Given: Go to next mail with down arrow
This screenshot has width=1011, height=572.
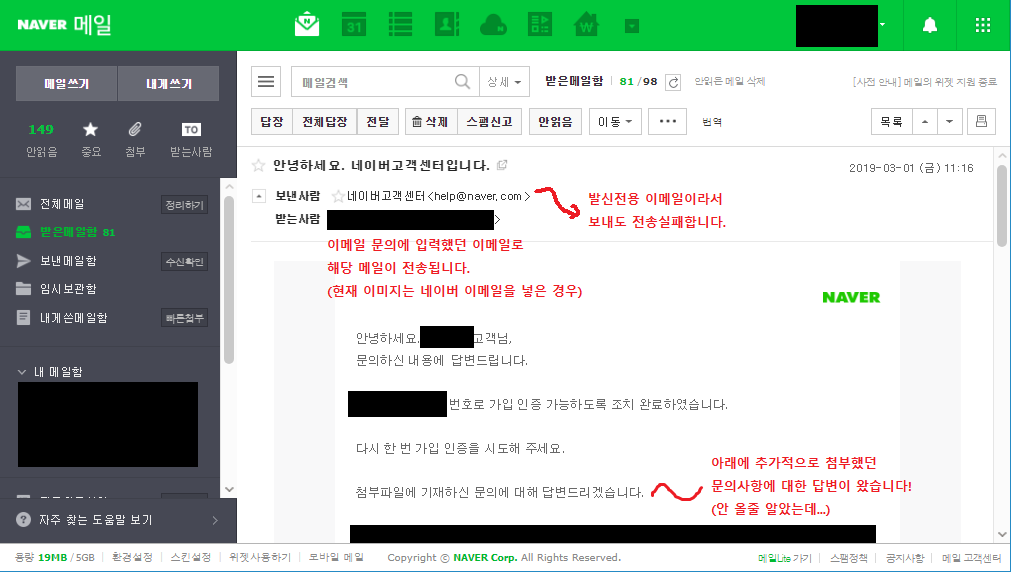Looking at the screenshot, I should 949,121.
